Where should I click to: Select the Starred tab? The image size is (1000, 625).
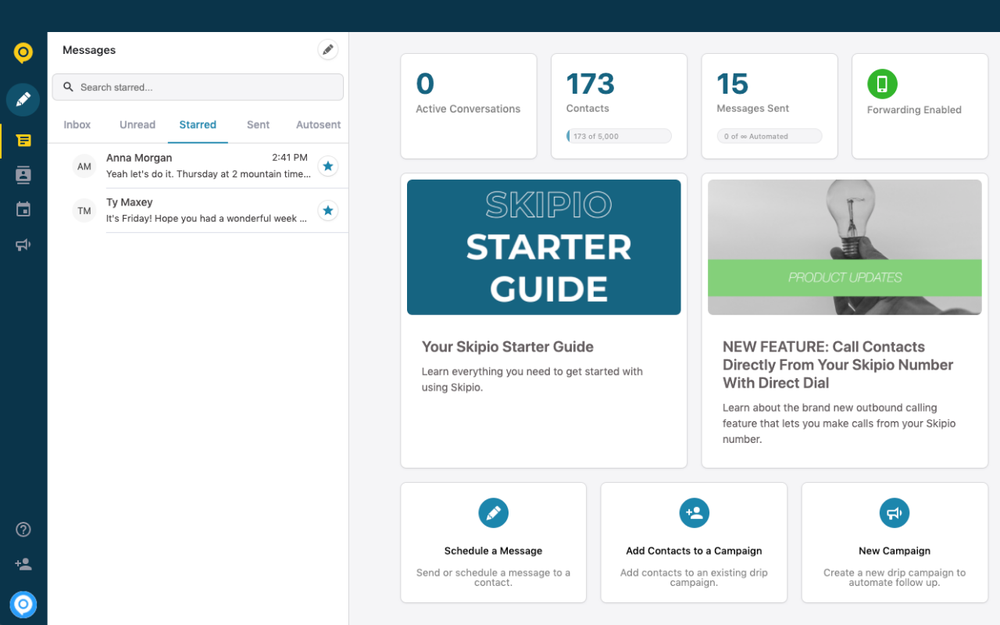[198, 124]
